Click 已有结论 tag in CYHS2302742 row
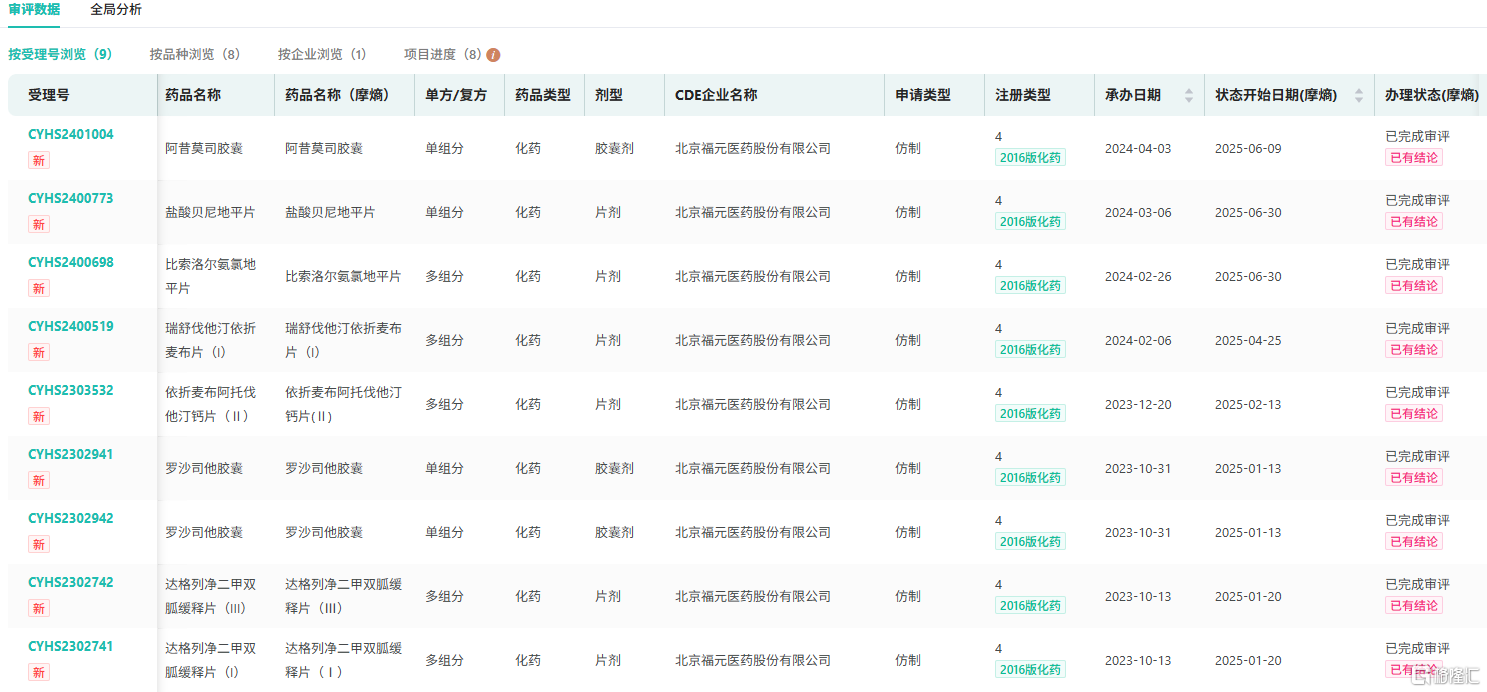The width and height of the screenshot is (1487, 692). pos(1414,605)
